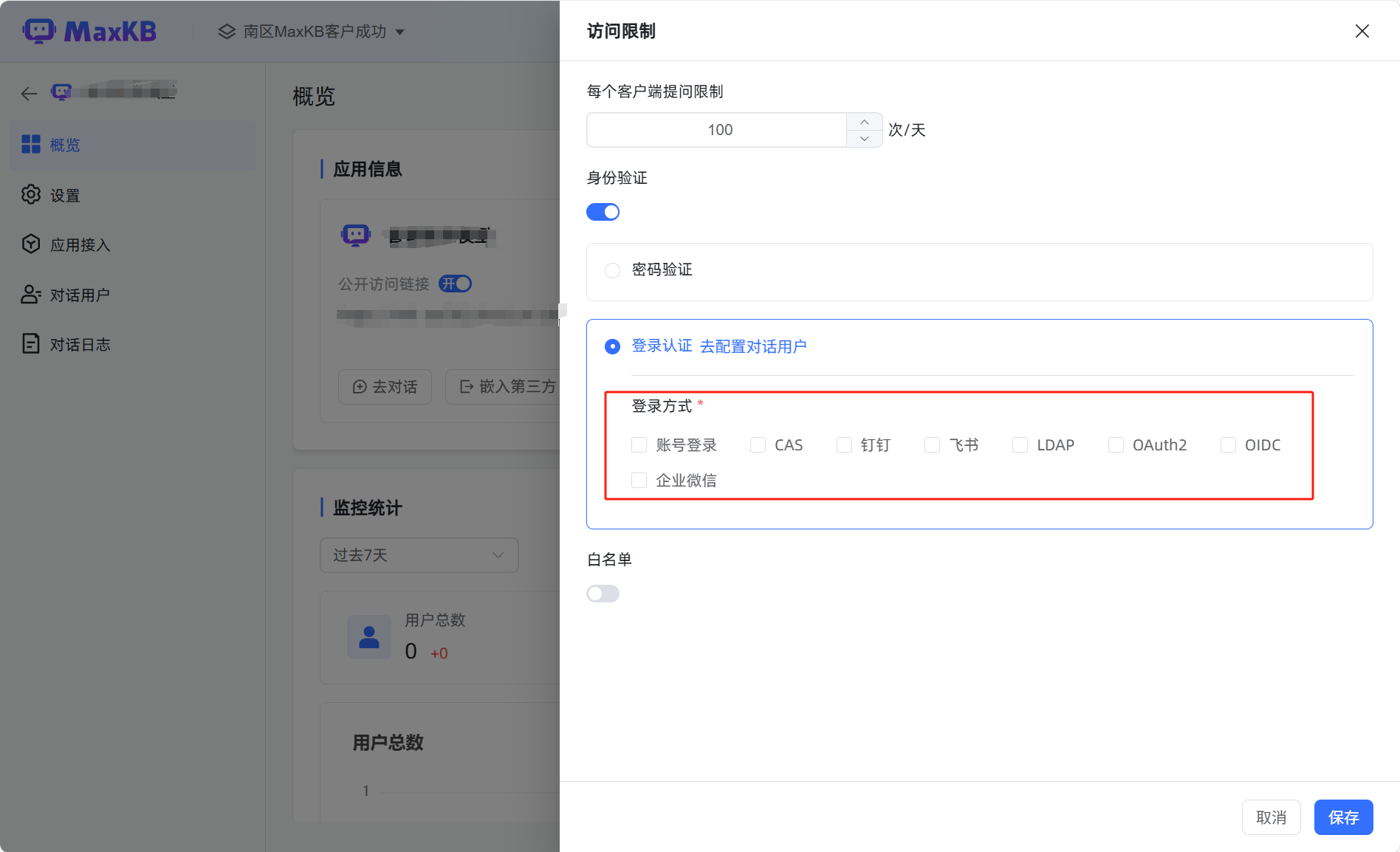This screenshot has height=852, width=1400.
Task: Click the 用户总数 chart title
Action: pos(388,742)
